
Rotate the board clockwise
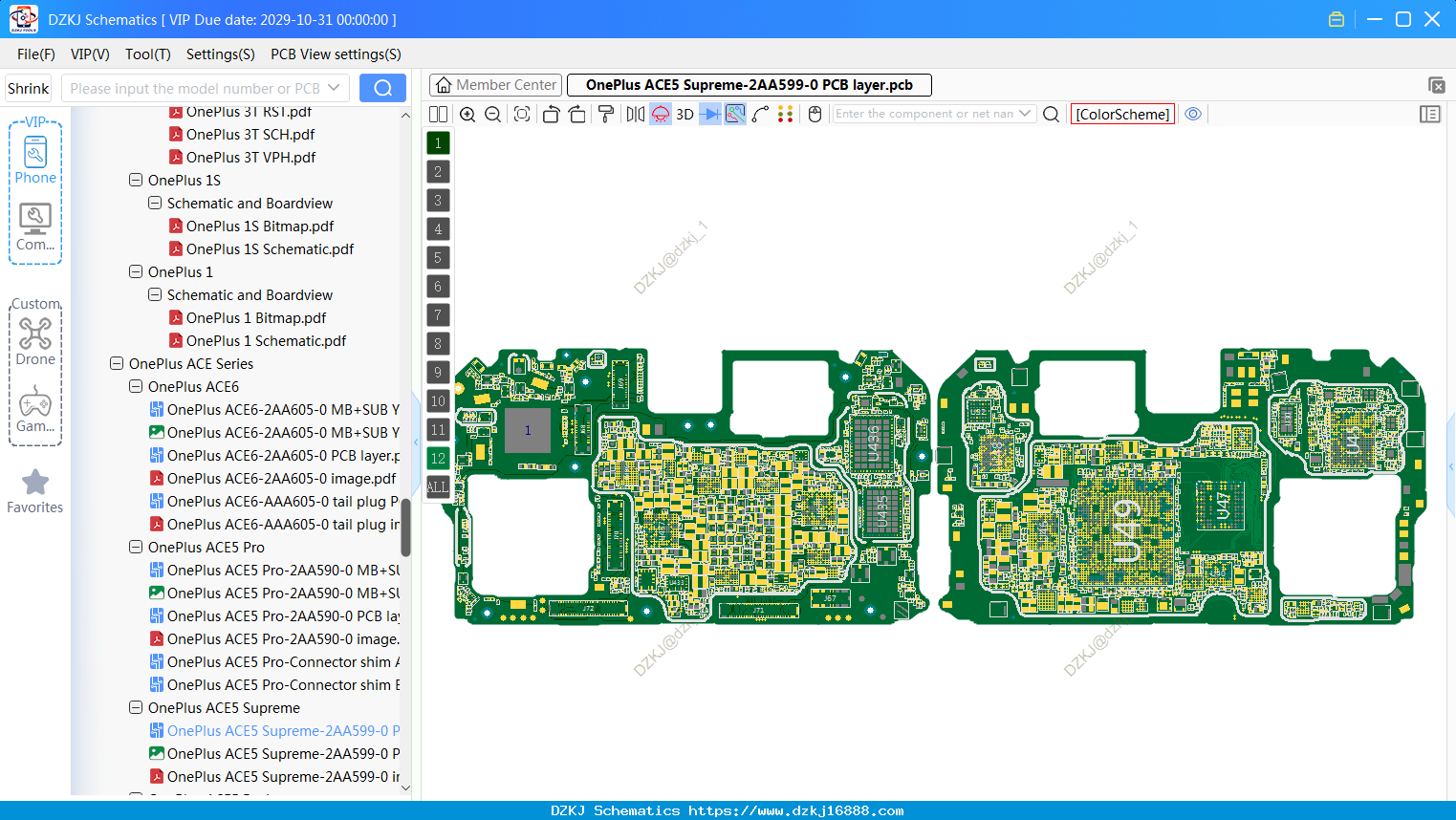tap(577, 114)
